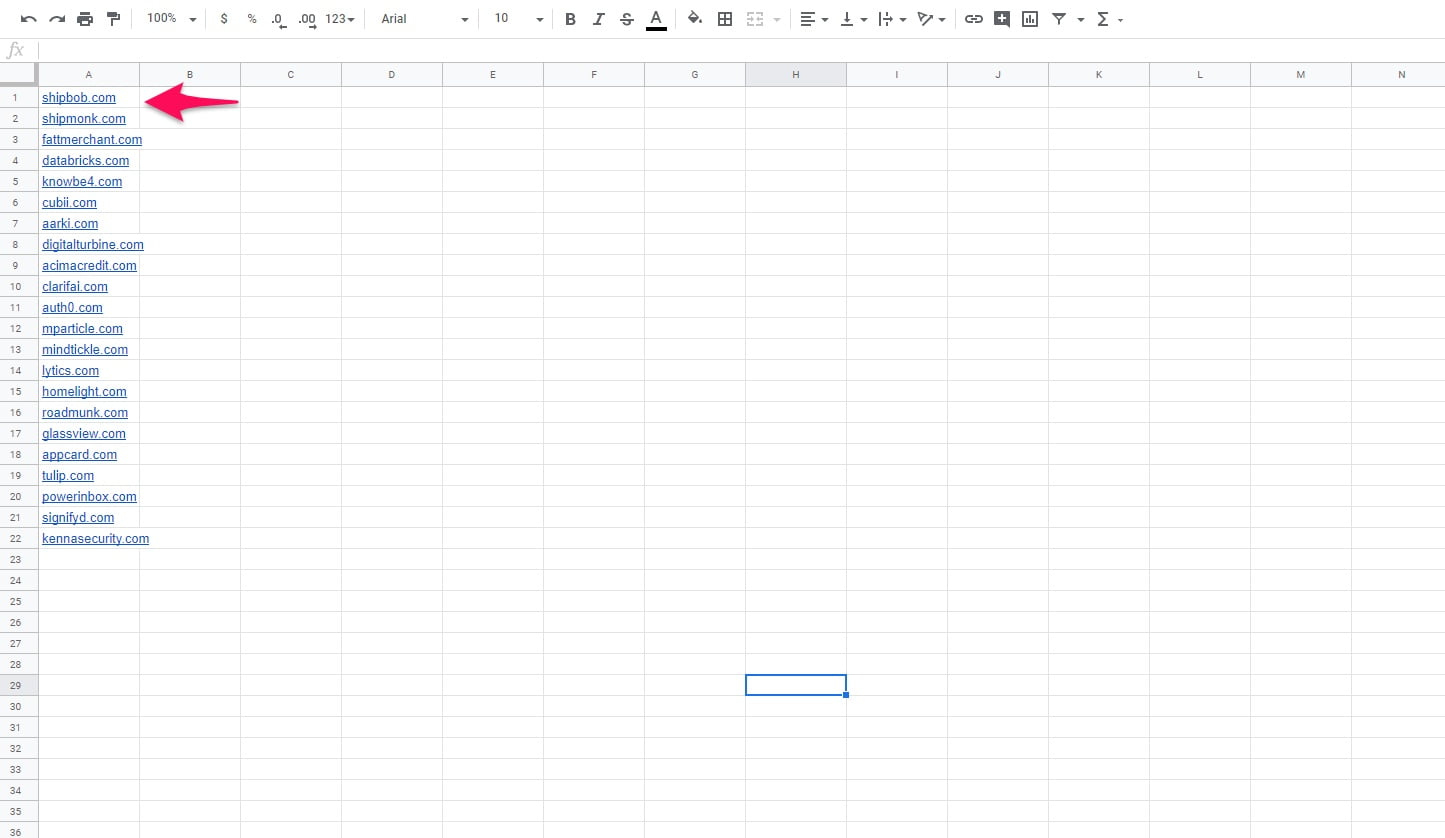Open the functions sigma dropdown
The height and width of the screenshot is (838, 1445).
coord(1110,19)
